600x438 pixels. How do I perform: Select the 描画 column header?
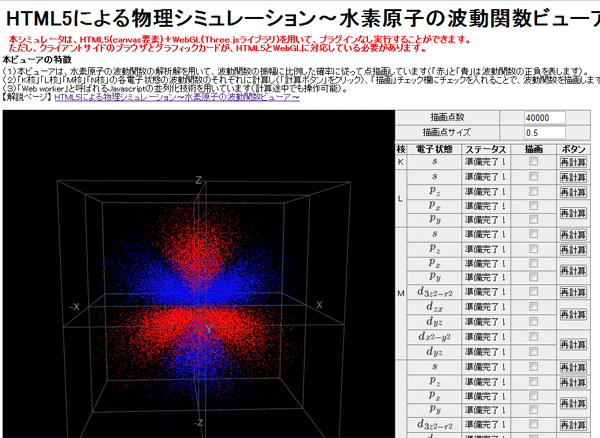(533, 149)
